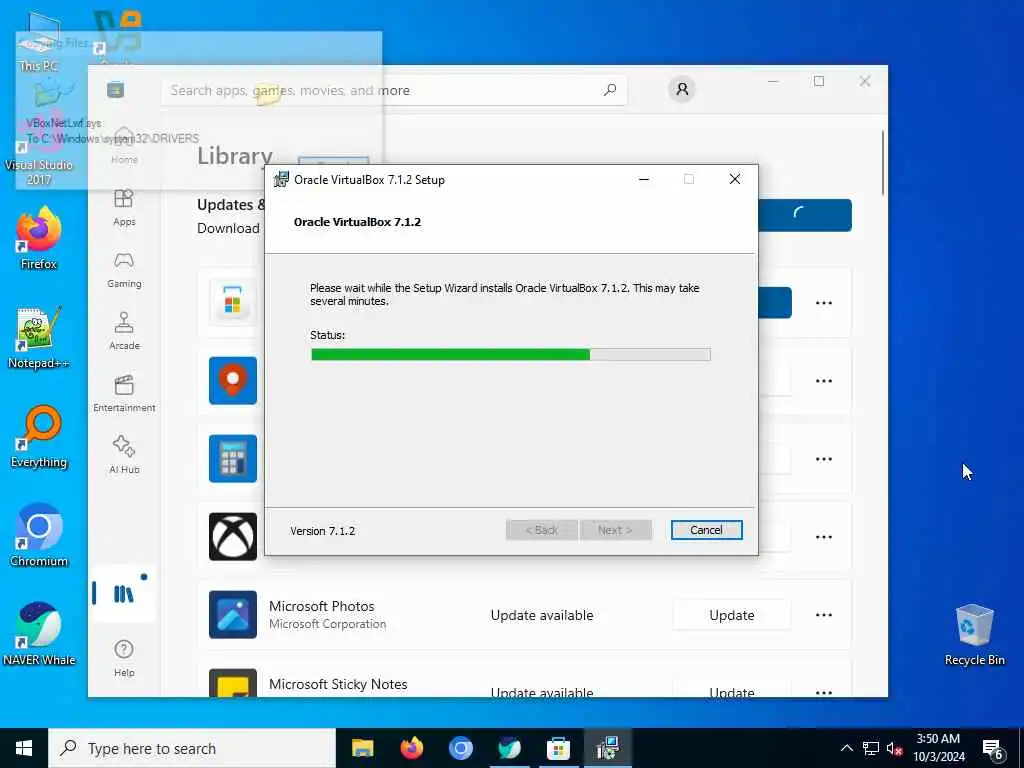Click Microsoft Sticky Notes app name
Screen dimensions: 1024x768
coord(338,684)
